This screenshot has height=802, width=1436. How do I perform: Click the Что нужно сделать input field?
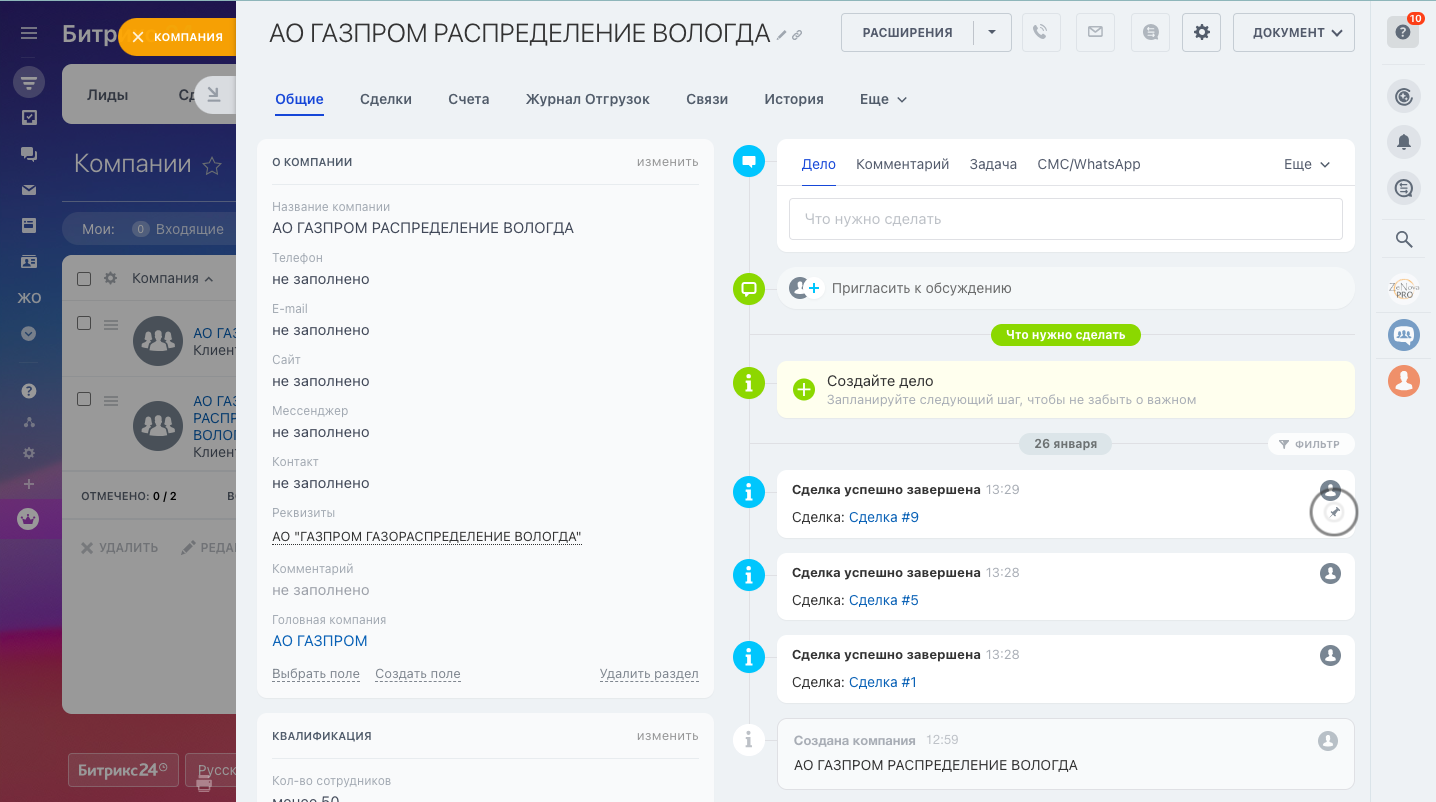[x=1065, y=219]
